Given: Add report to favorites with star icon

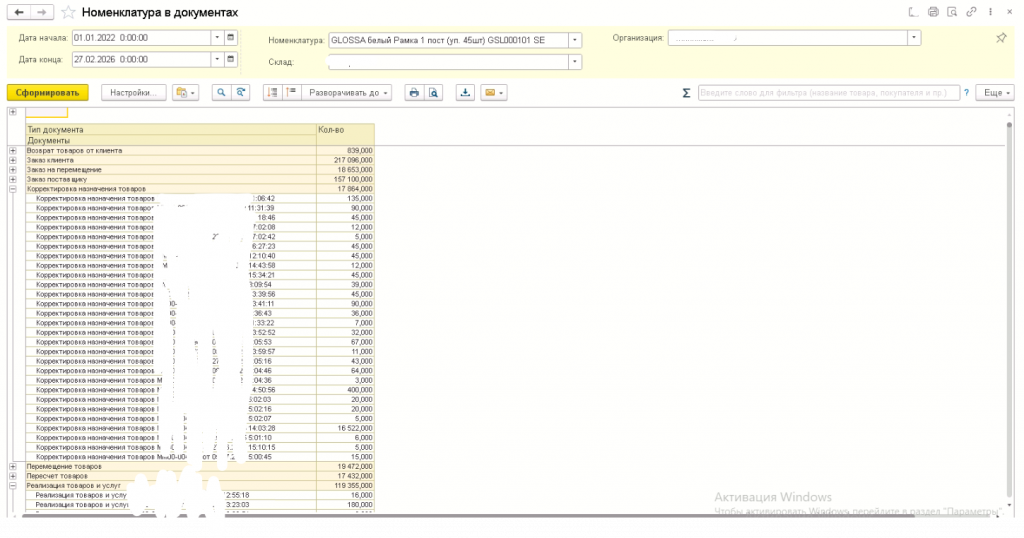Looking at the screenshot, I should [67, 12].
